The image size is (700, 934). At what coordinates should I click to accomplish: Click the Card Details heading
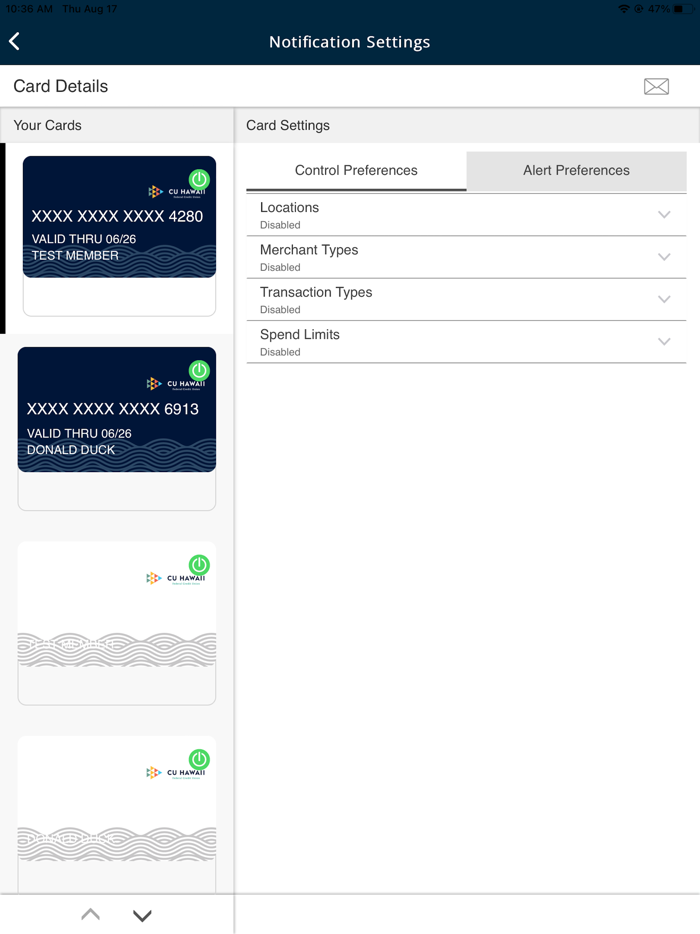[61, 86]
